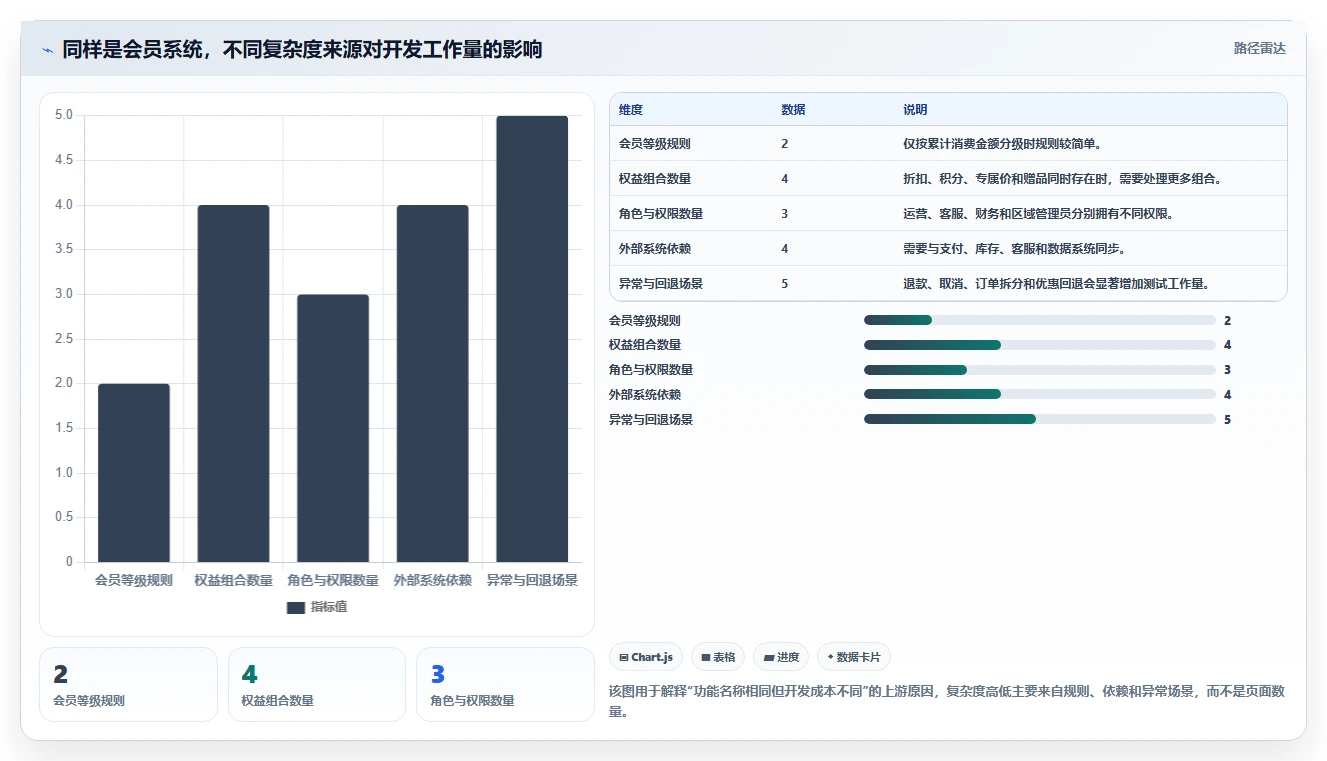Click the 外部系统依赖 bar in the chart
The height and width of the screenshot is (761, 1327).
tap(432, 384)
